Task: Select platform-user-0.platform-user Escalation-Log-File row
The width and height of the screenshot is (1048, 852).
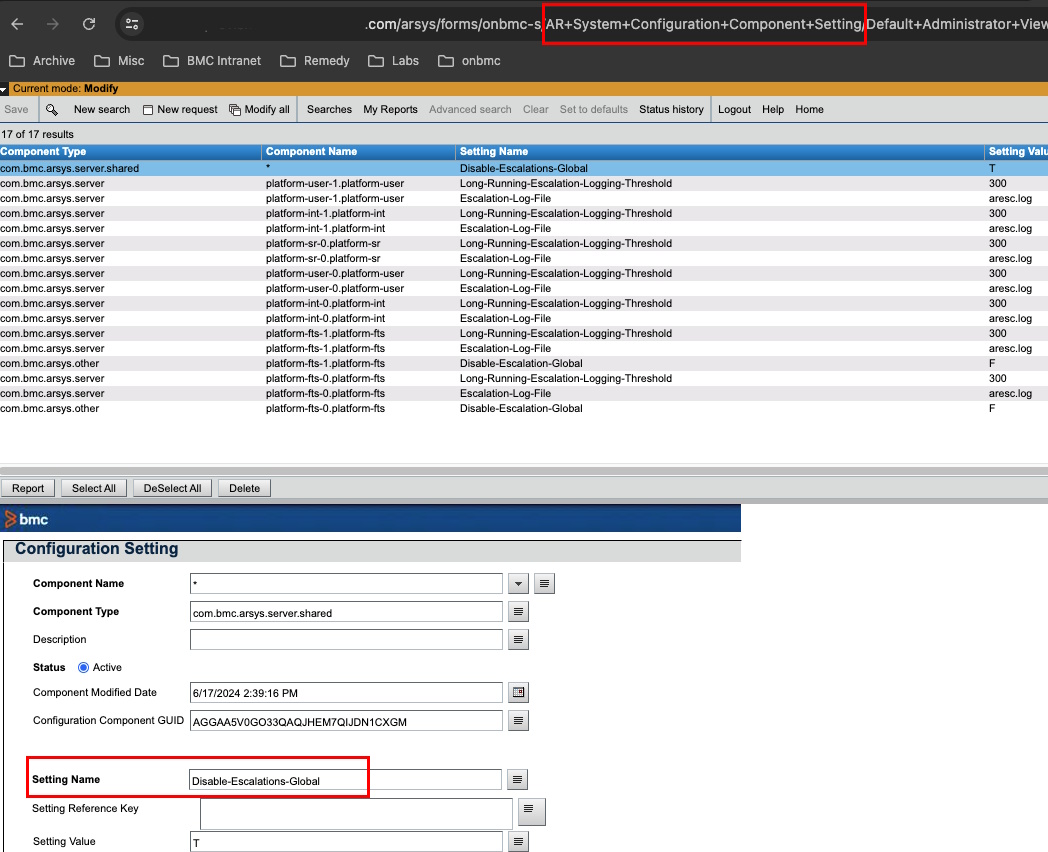Action: pos(524,289)
